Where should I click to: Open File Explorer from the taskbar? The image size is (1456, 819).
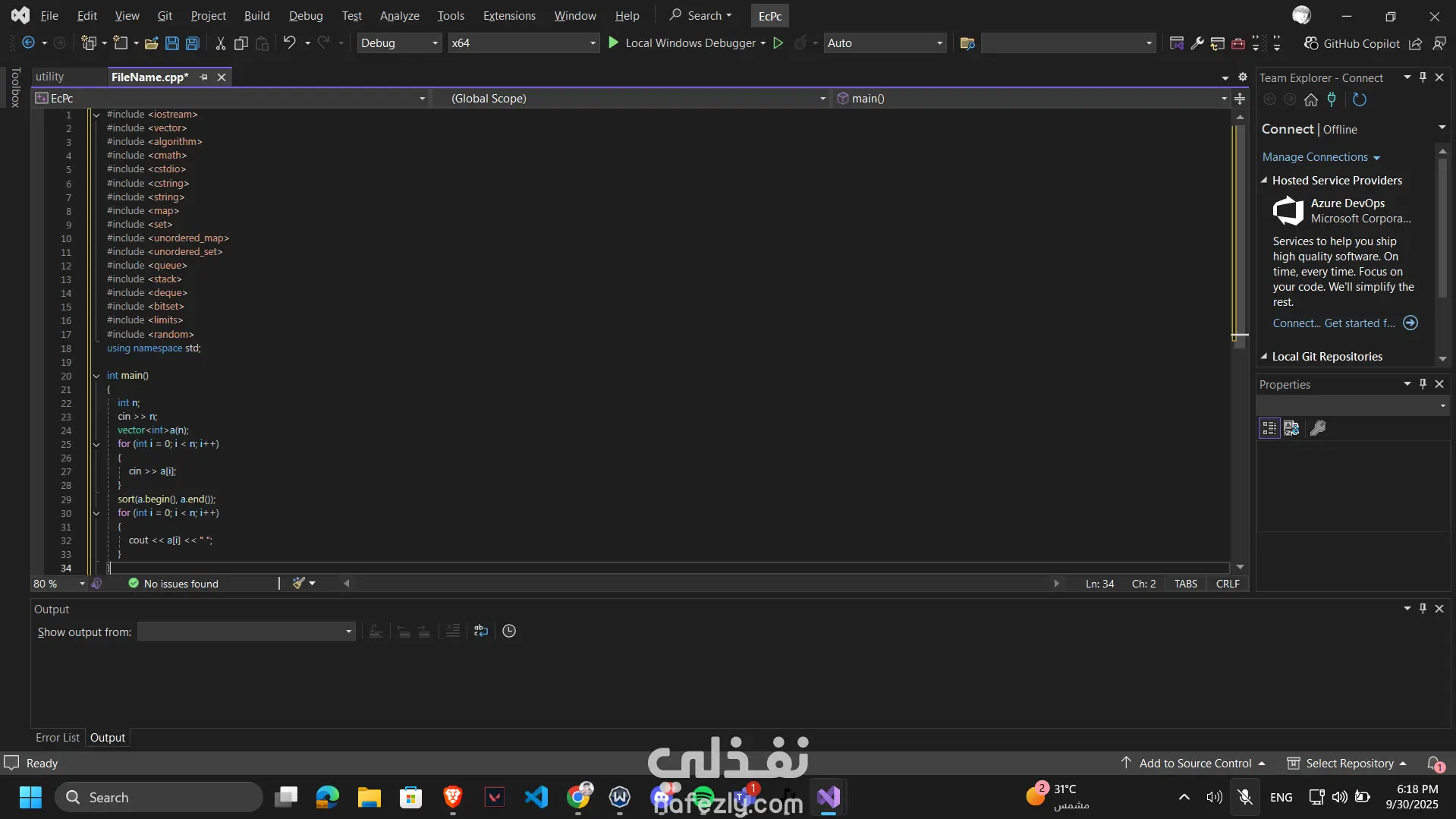click(x=370, y=798)
